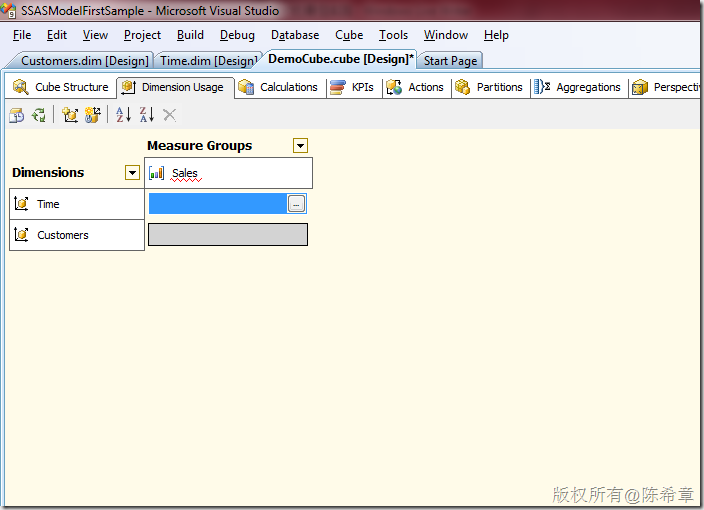
Task: Click the gray Customers-Sales relationship cell
Action: click(228, 234)
